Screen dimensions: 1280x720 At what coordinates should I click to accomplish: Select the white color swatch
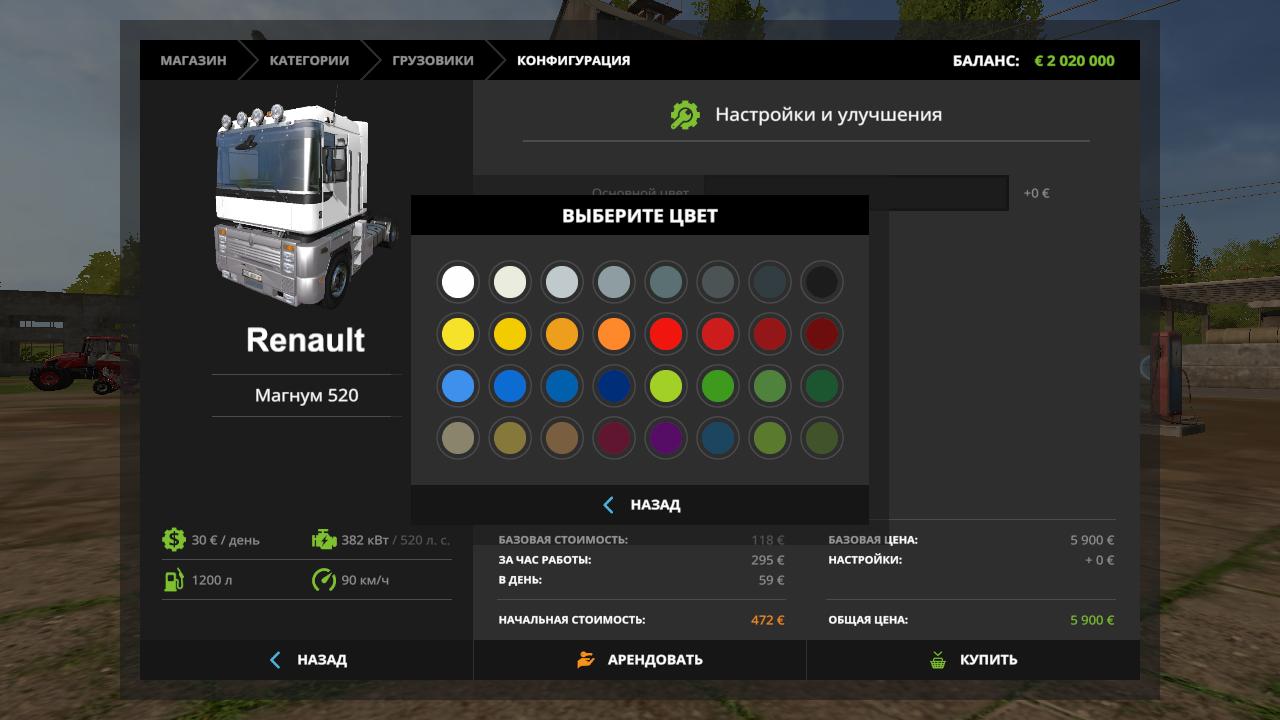(458, 282)
